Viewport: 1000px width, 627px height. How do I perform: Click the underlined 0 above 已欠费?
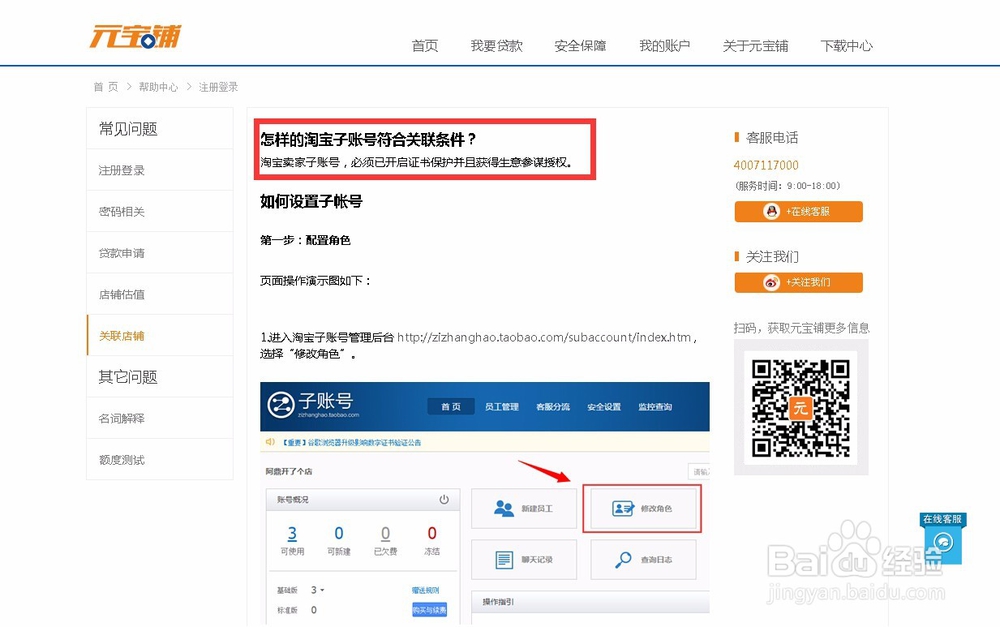[x=385, y=533]
